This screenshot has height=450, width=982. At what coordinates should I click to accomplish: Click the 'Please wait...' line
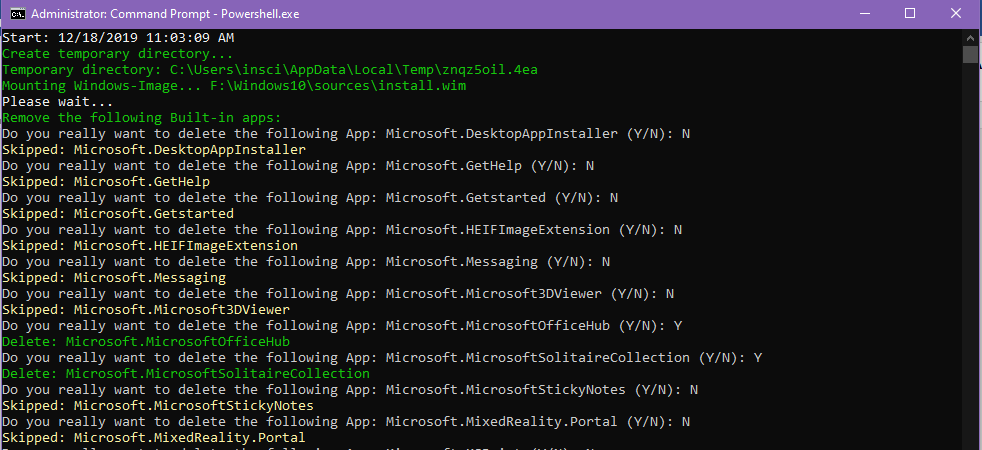pyautogui.click(x=58, y=102)
